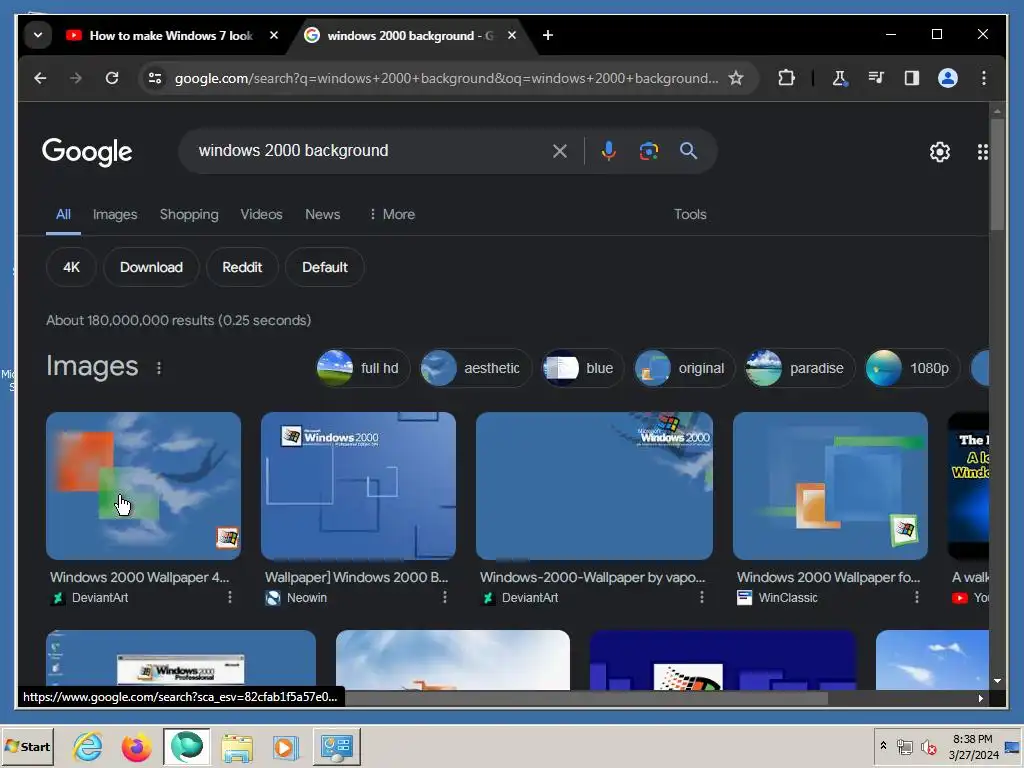This screenshot has width=1024, height=768.
Task: Close the YouTube Windows 7 tab
Action: point(274,35)
